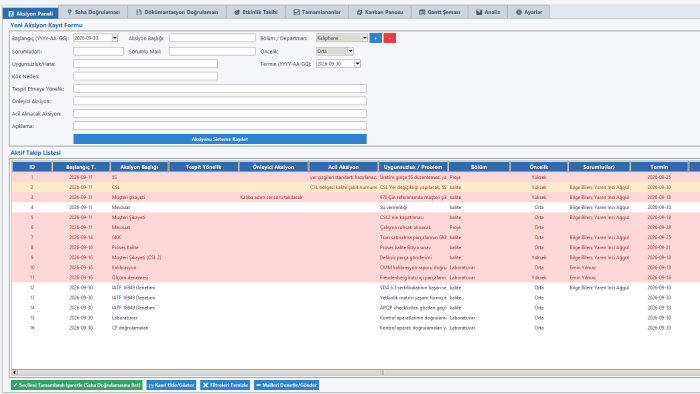Click the Kök Neden input field

pyautogui.click(x=146, y=76)
